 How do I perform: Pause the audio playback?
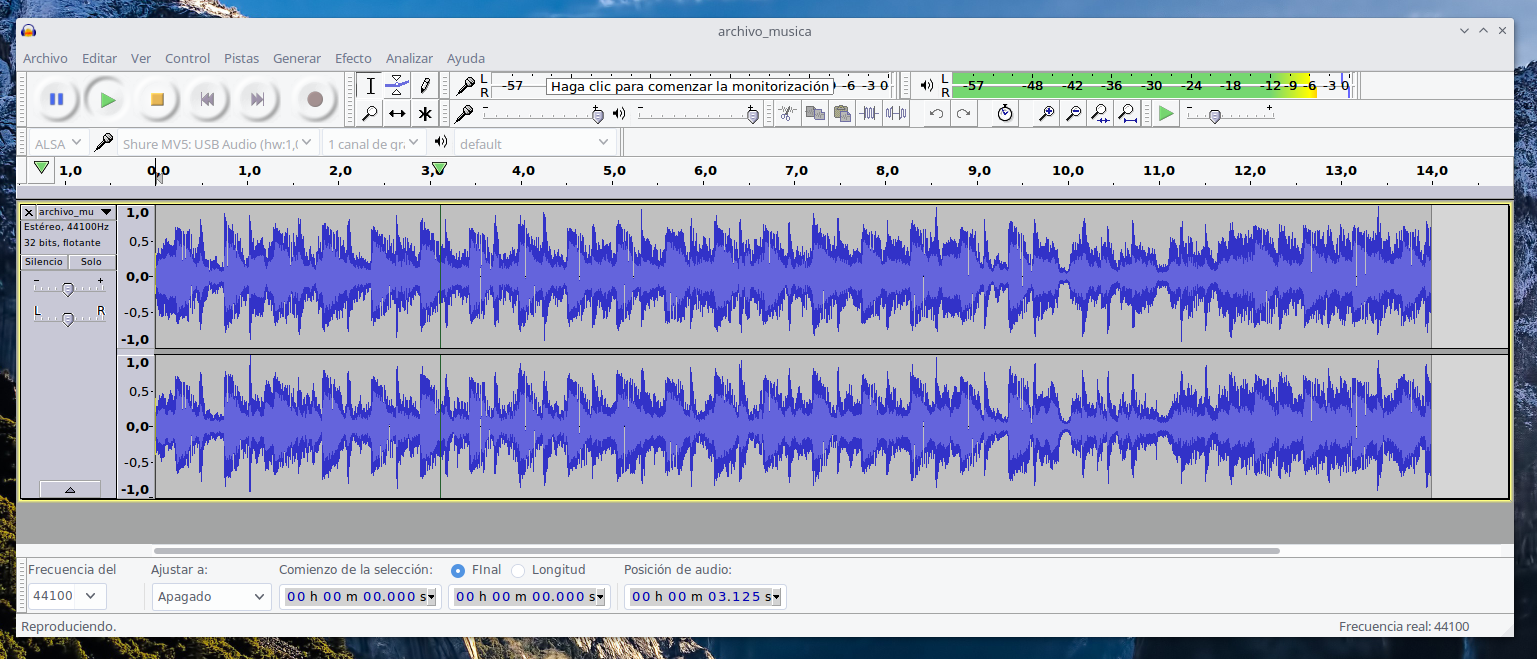coord(57,99)
